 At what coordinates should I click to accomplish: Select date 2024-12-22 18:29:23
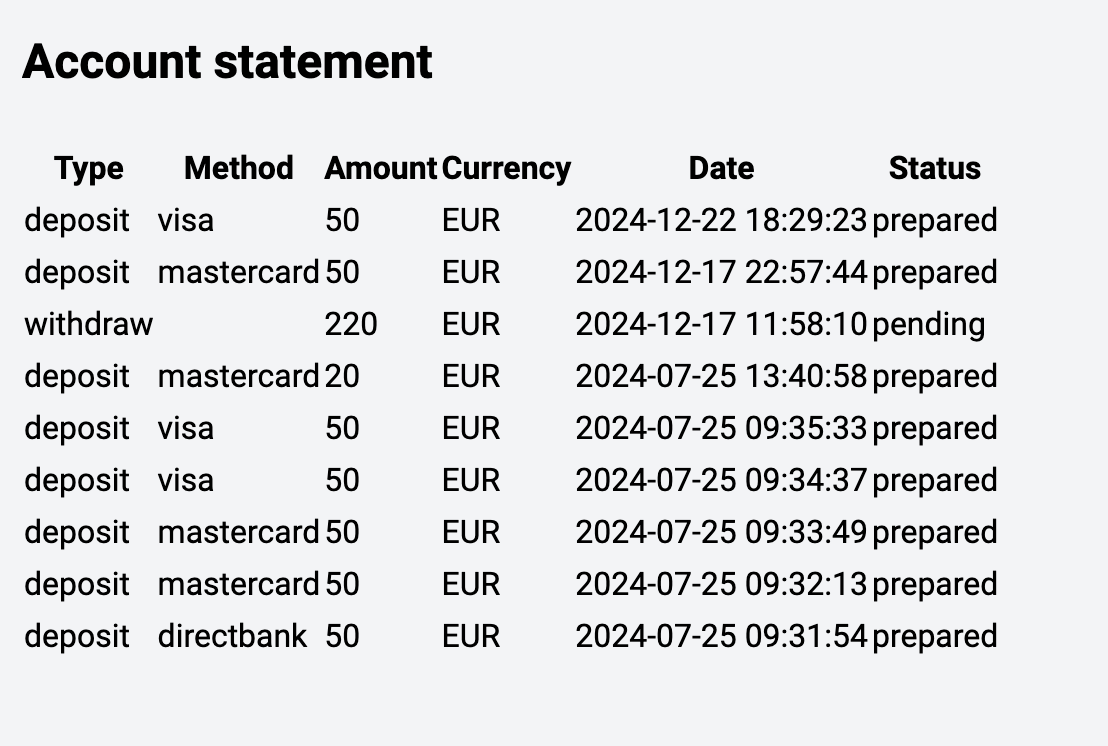click(x=720, y=220)
